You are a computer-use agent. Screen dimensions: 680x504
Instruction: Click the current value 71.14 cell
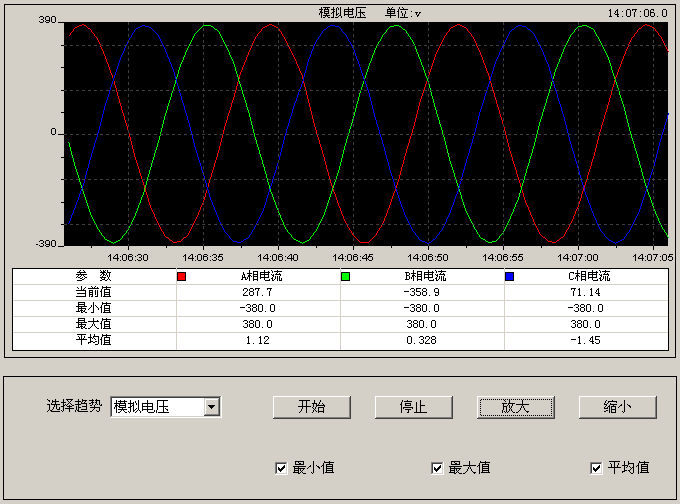click(x=585, y=292)
